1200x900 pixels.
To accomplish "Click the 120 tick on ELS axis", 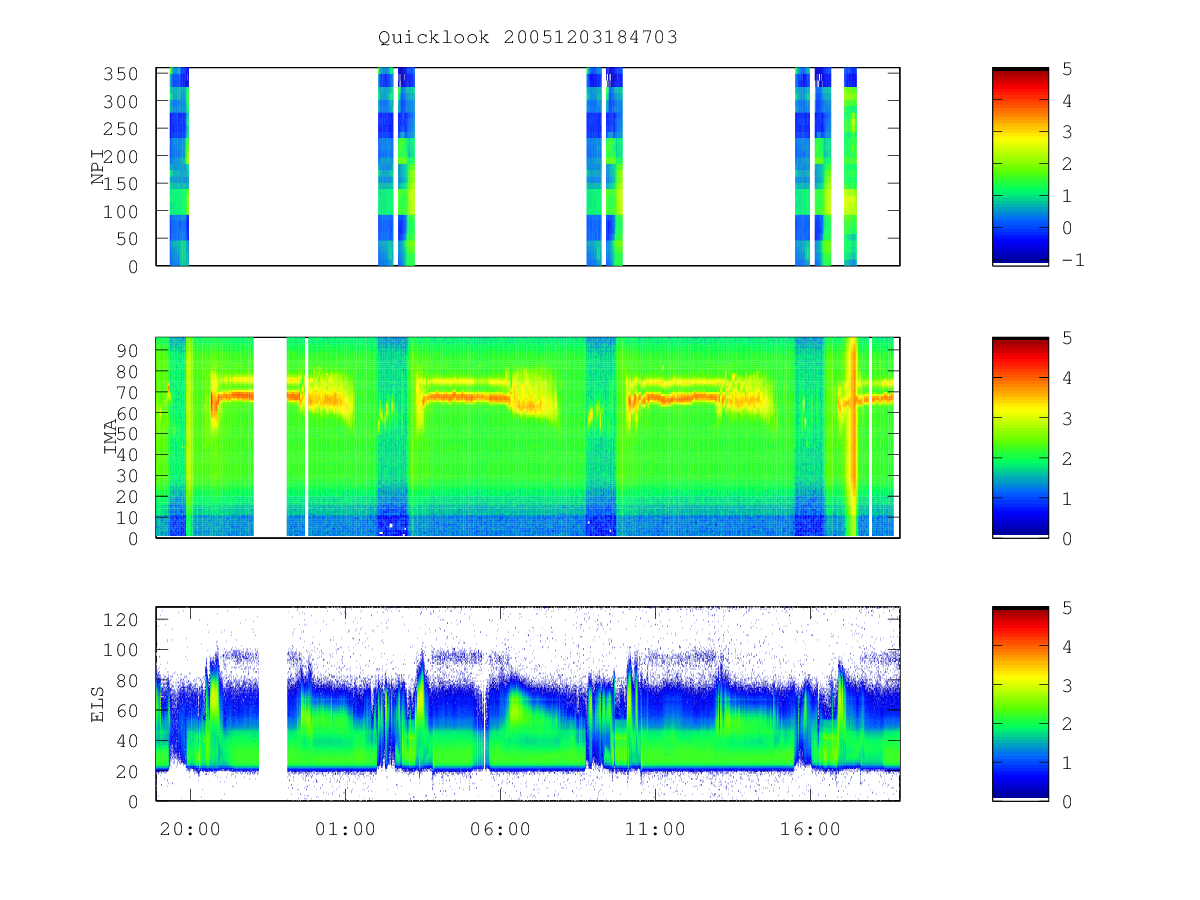I will click(x=121, y=620).
